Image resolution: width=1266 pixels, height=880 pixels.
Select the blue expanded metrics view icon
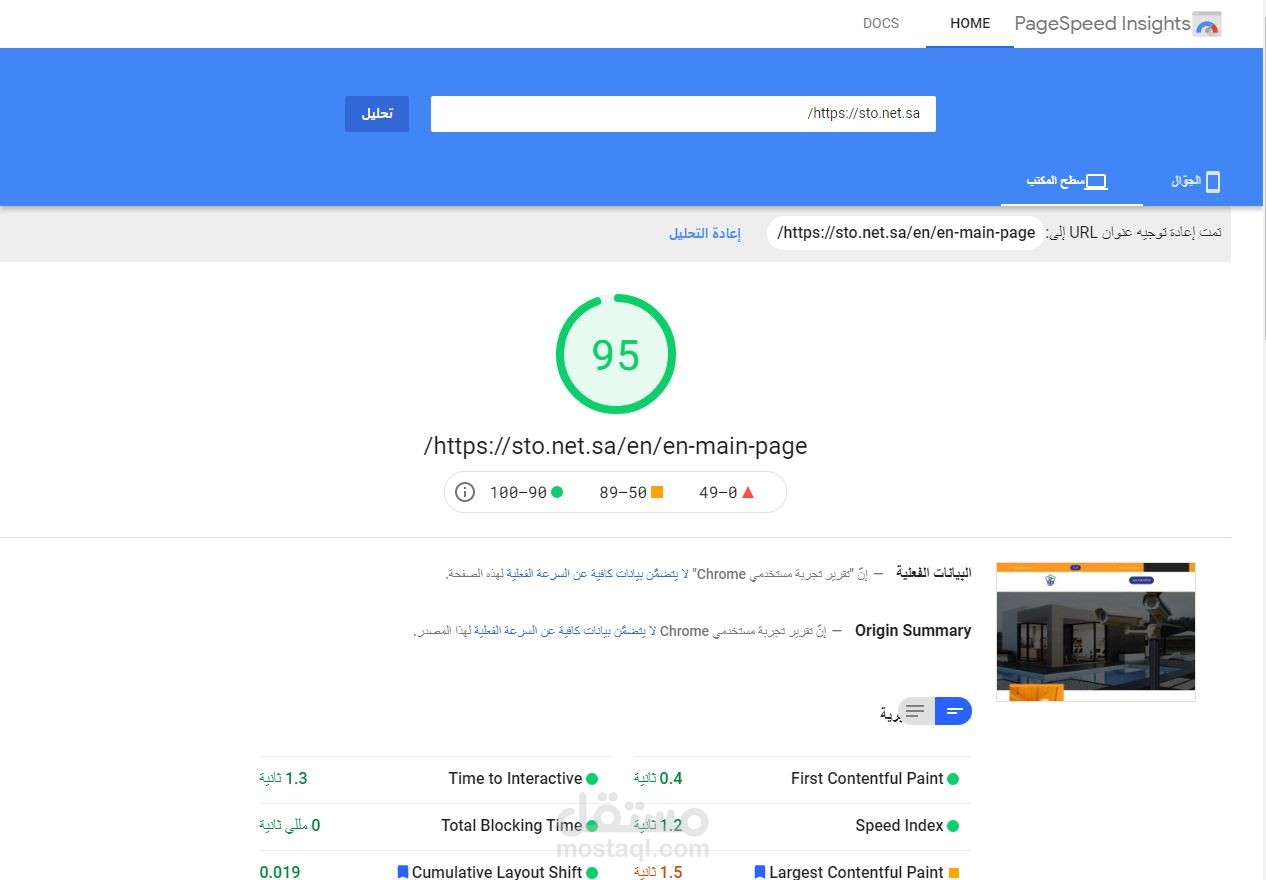point(953,711)
